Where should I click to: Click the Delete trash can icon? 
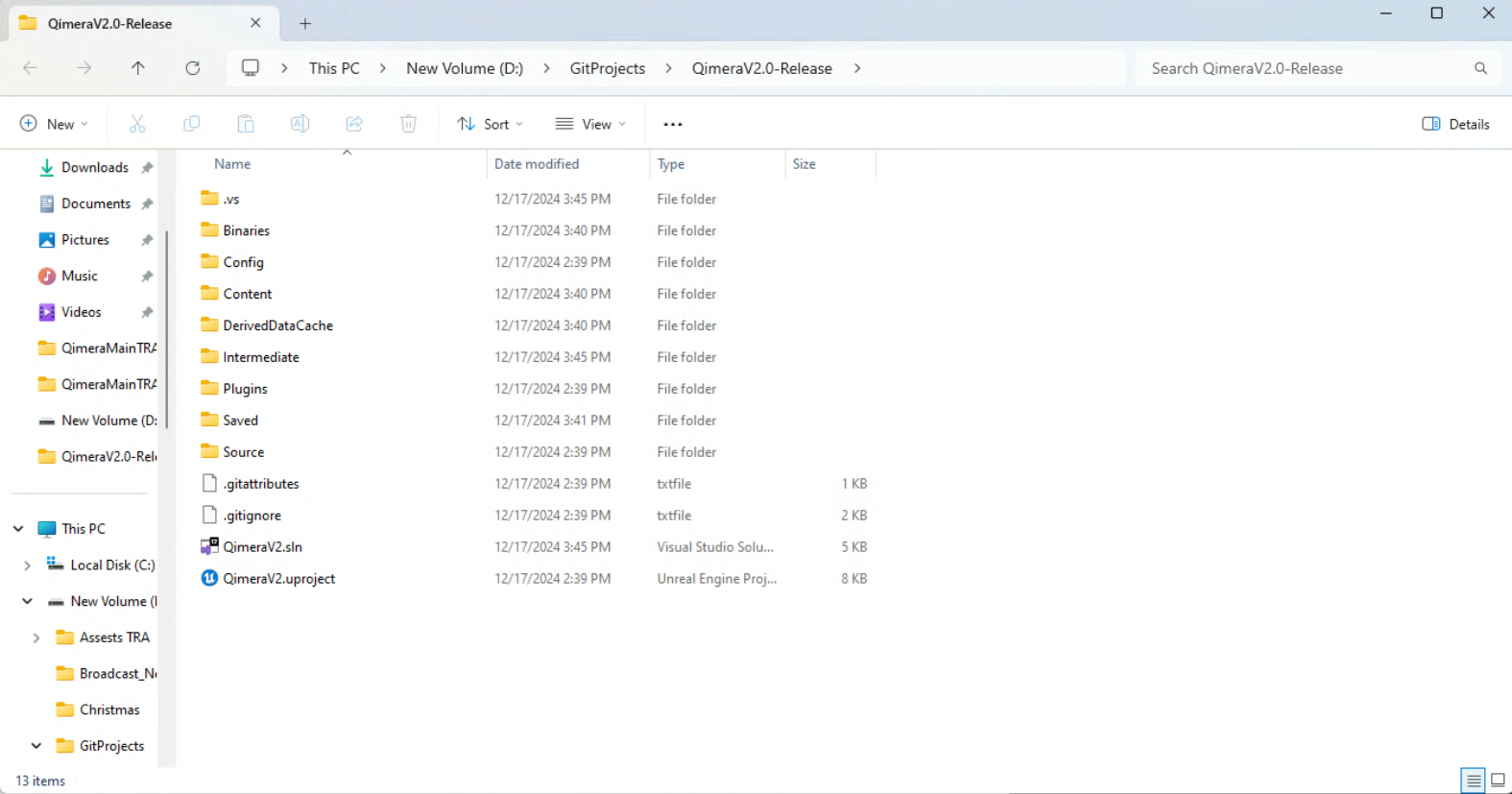tap(408, 124)
